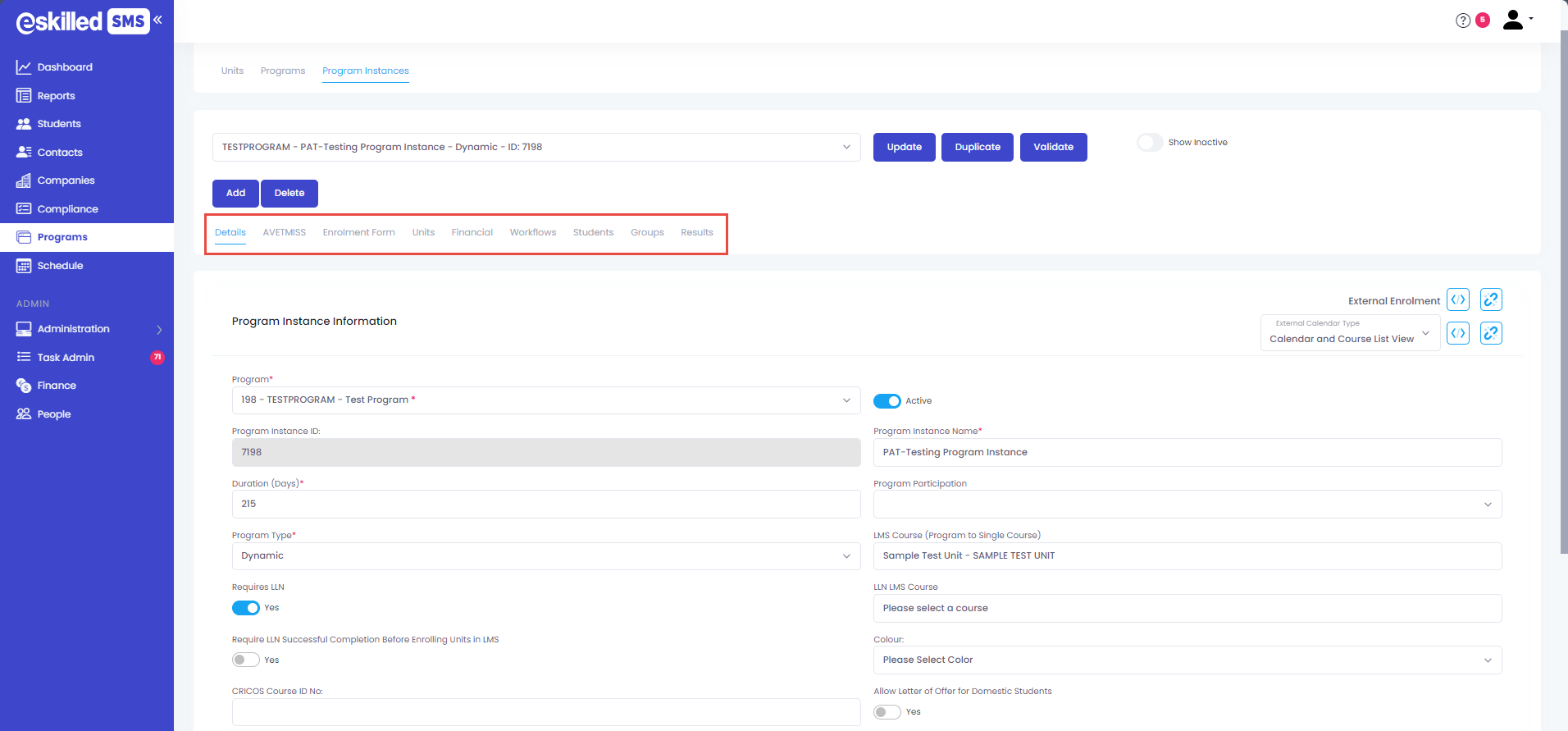This screenshot has height=731, width=1568.
Task: Click the Duplicate button
Action: coord(977,148)
